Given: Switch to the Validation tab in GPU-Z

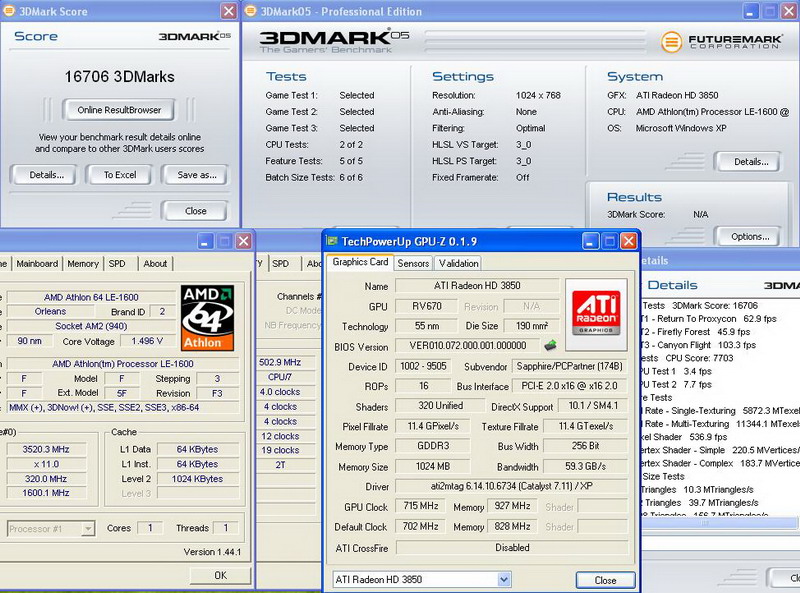Looking at the screenshot, I should pos(459,263).
